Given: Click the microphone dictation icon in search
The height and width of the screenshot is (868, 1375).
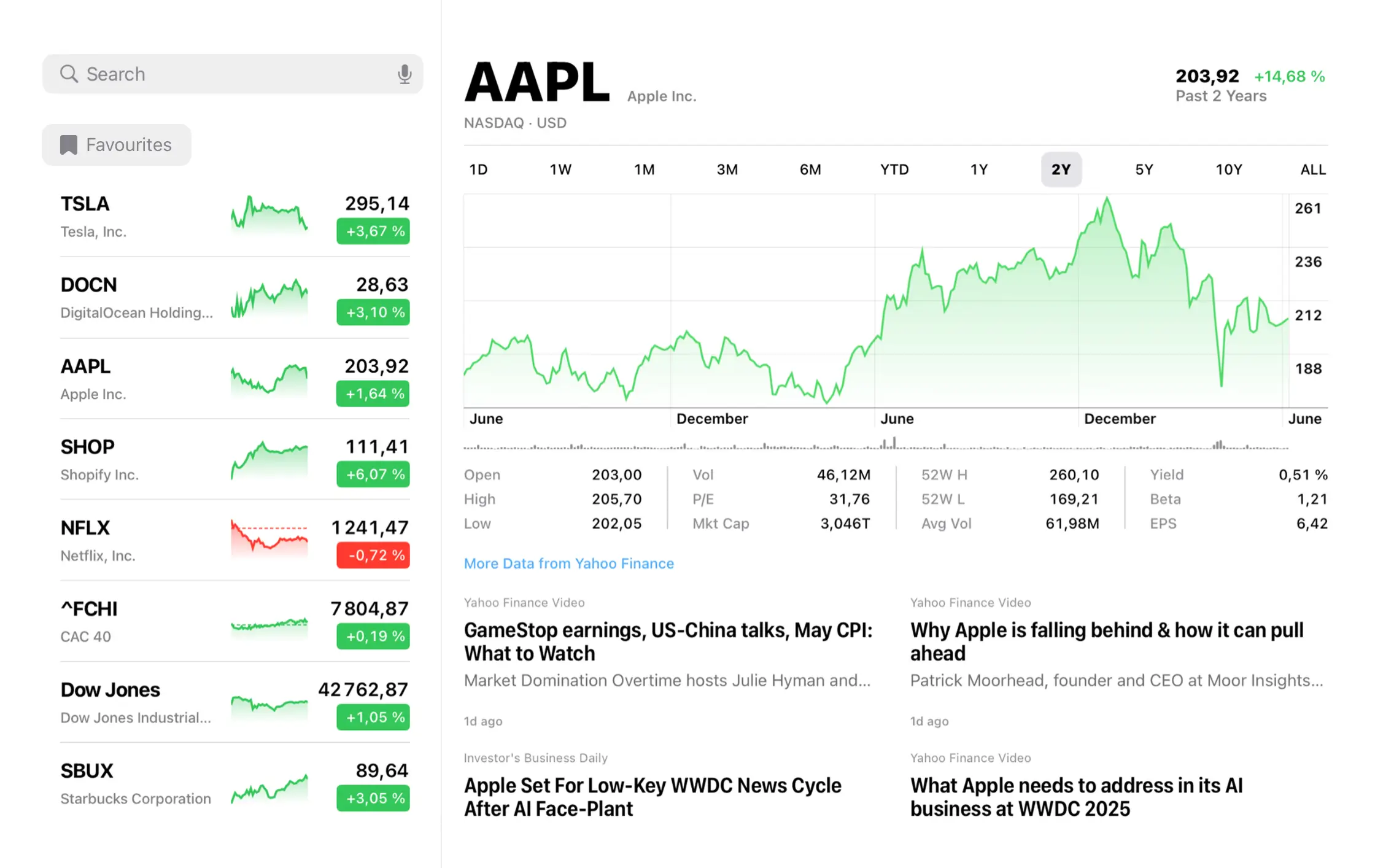Looking at the screenshot, I should [x=404, y=74].
